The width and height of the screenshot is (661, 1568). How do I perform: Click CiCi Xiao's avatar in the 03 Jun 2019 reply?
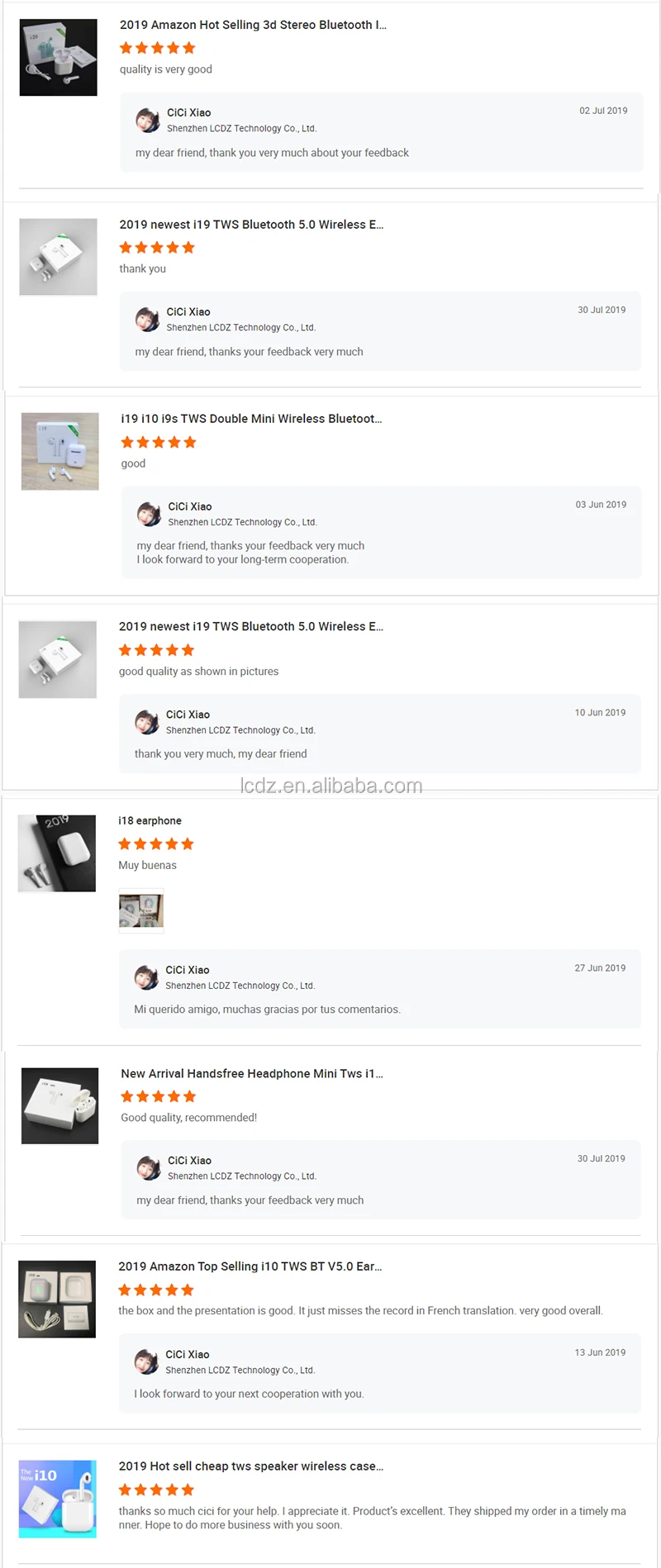[x=149, y=514]
